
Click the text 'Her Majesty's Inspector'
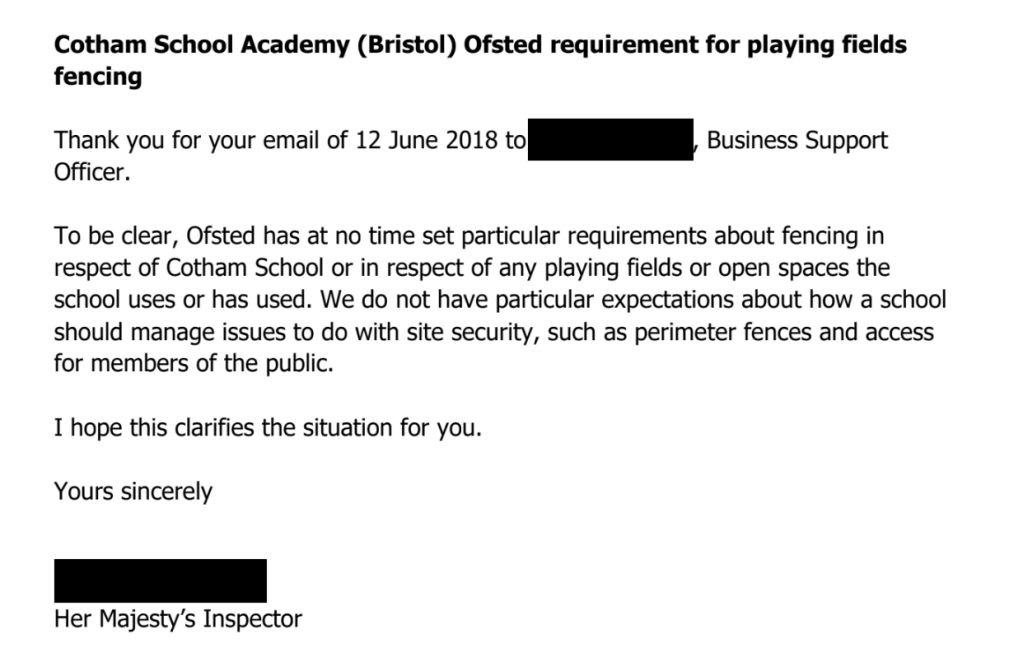pos(177,619)
